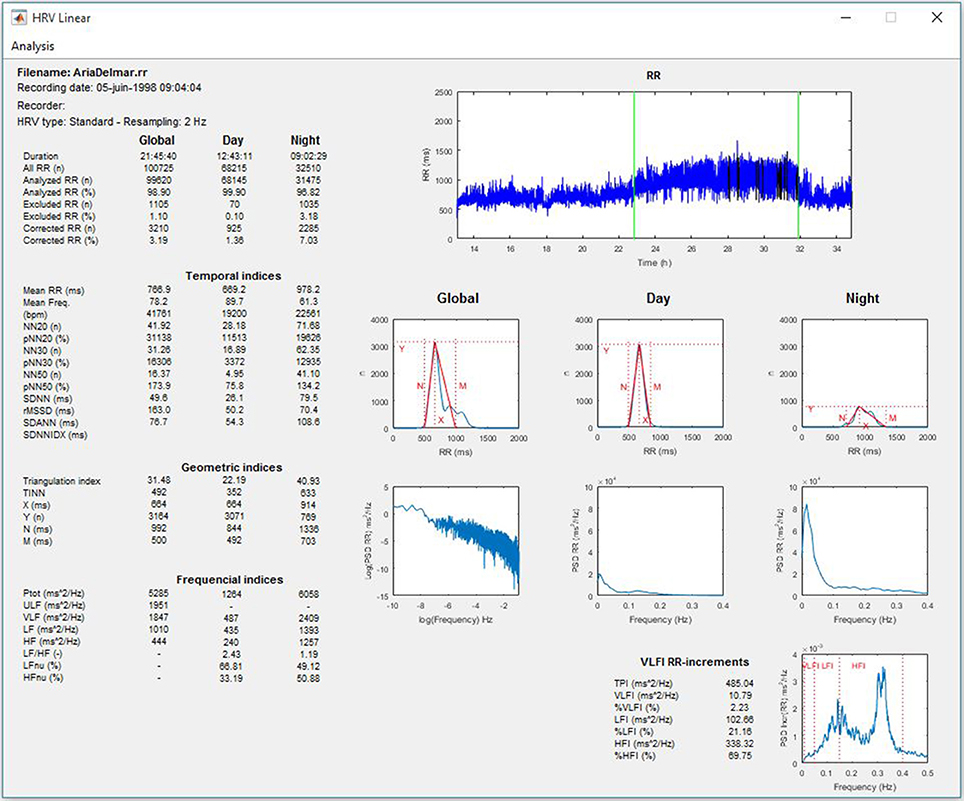The width and height of the screenshot is (964, 801).
Task: Click Global duration value 21:45:40
Action: [158, 156]
